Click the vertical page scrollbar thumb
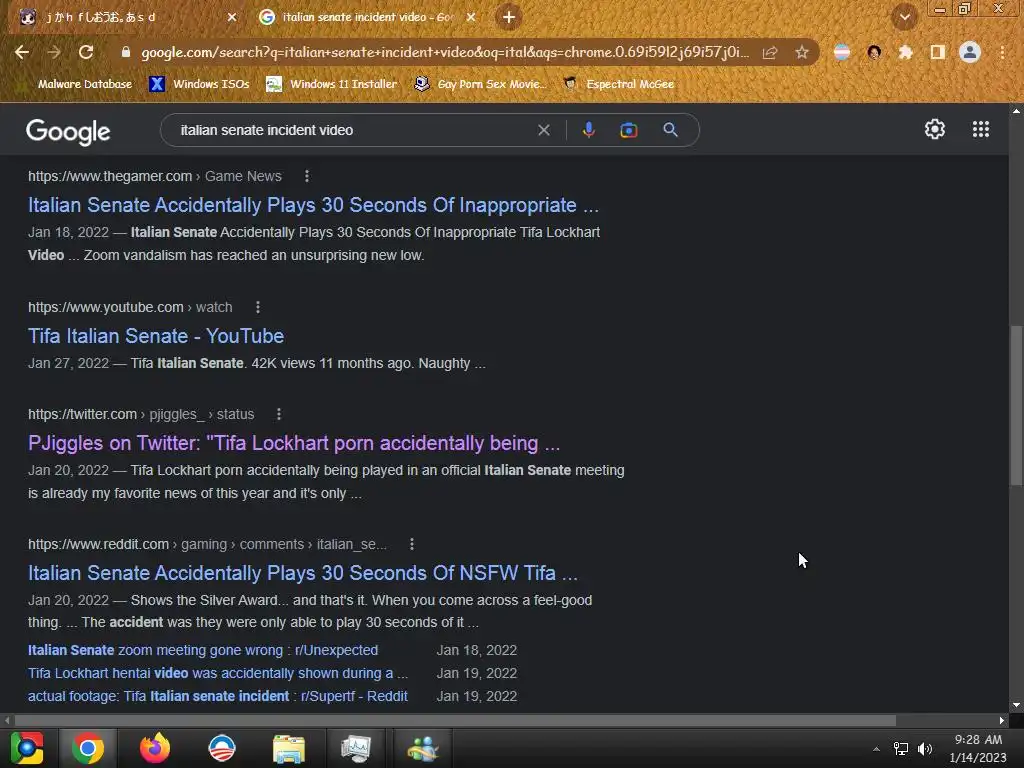 click(x=1016, y=405)
